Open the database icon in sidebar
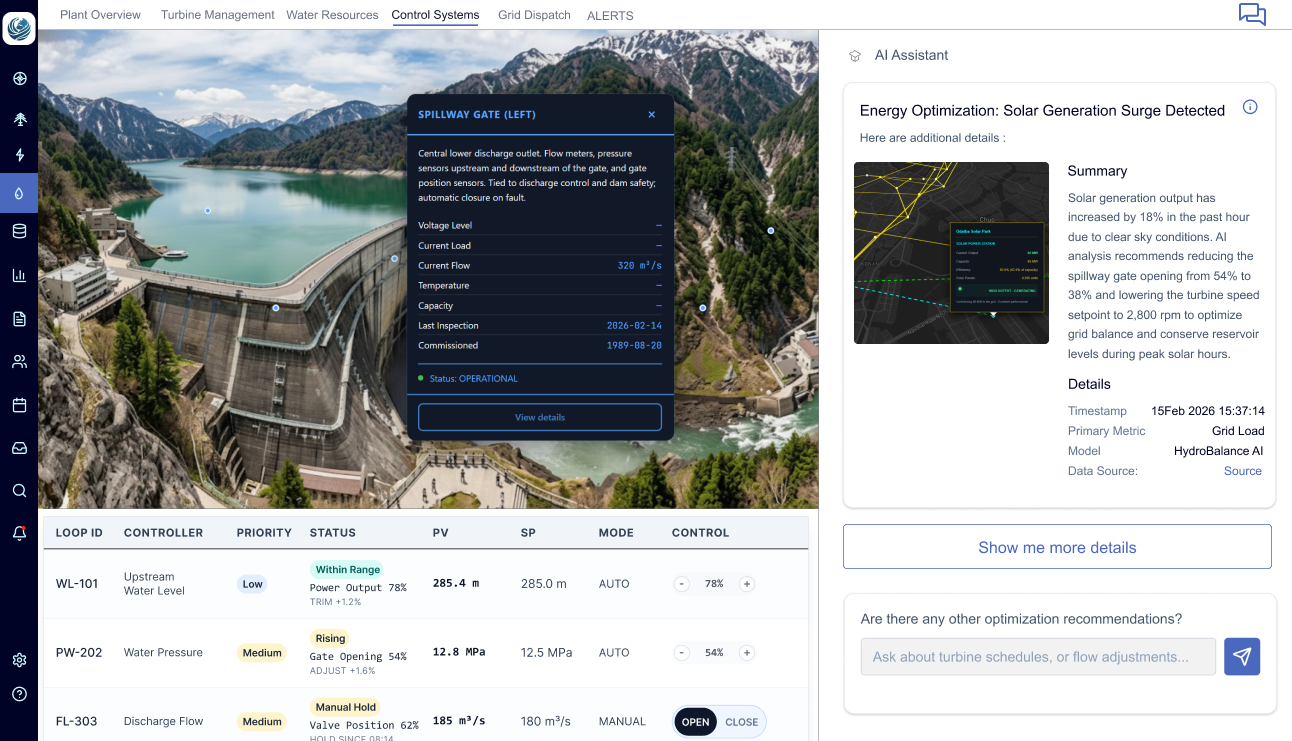Image resolution: width=1292 pixels, height=741 pixels. (19, 232)
